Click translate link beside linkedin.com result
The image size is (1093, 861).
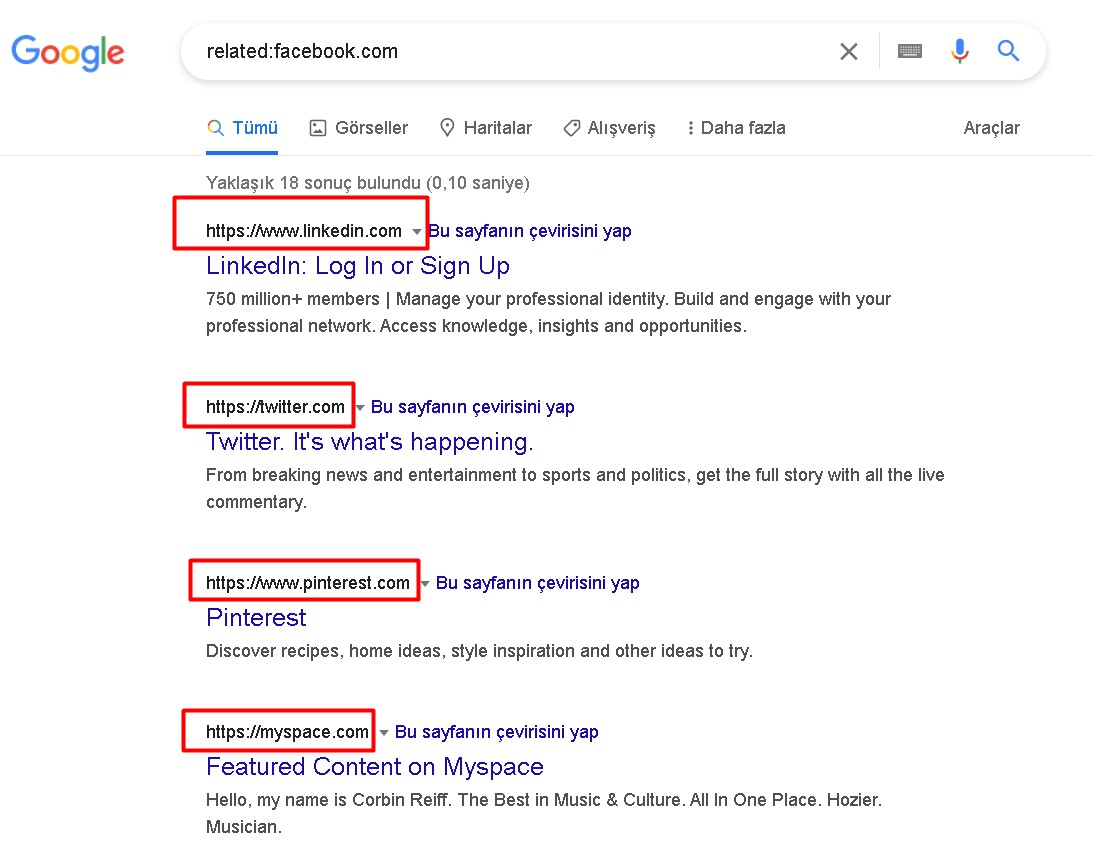(530, 231)
